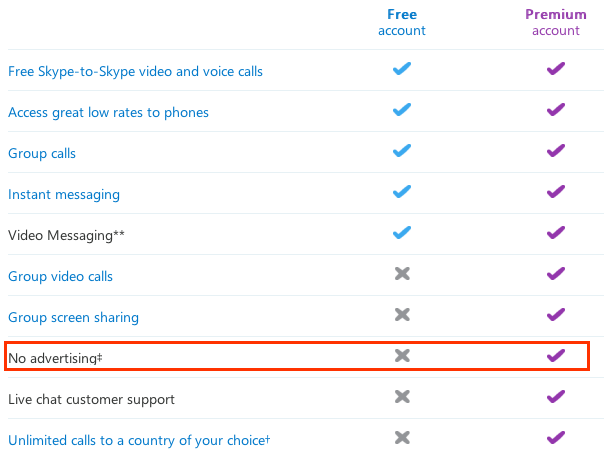Screen dimensions: 604x456
Task: Click the Free checkmark for Skype-to-Skype calls
Action: [402, 69]
